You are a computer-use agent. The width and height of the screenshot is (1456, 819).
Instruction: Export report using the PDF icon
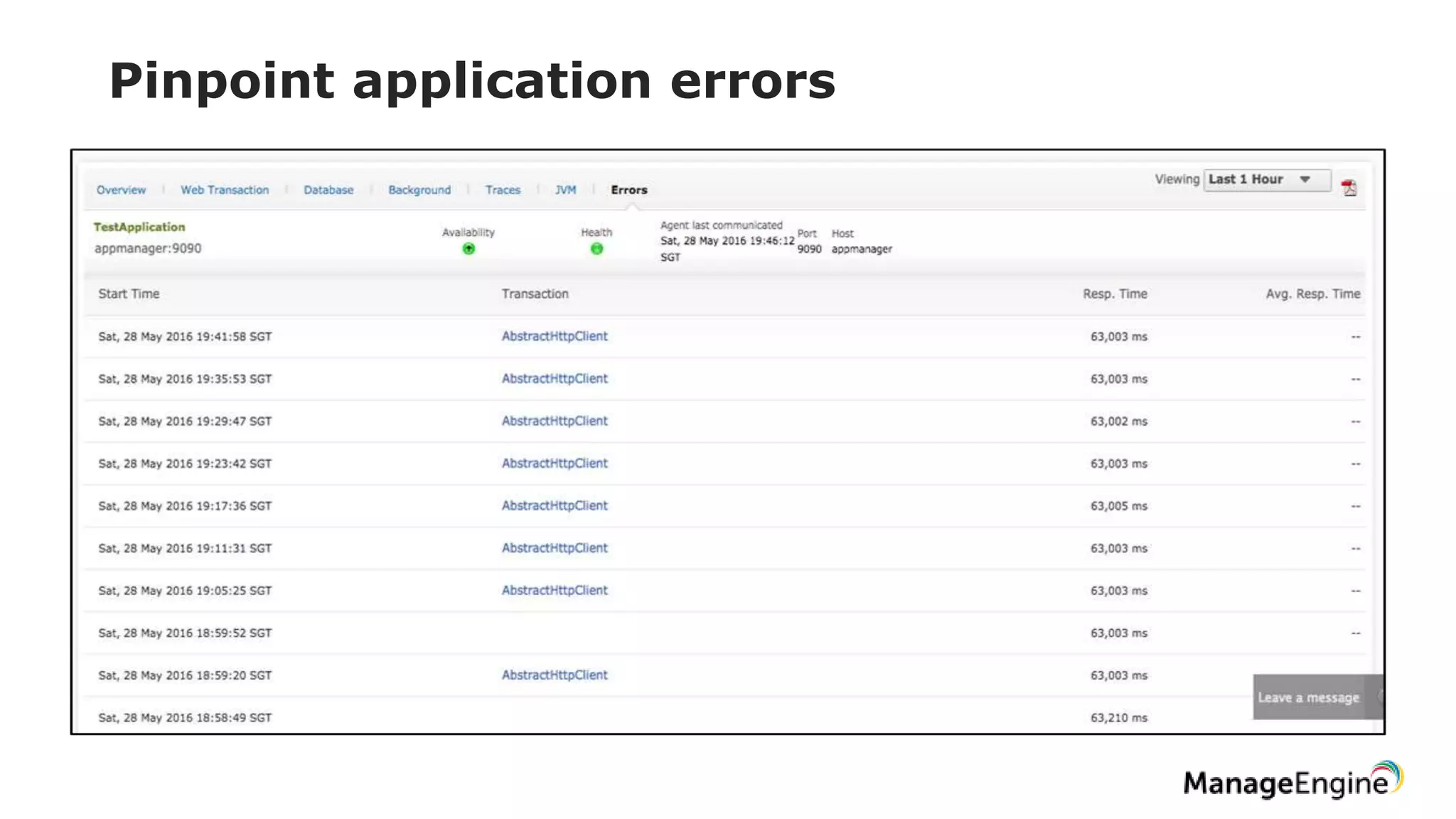coord(1349,188)
